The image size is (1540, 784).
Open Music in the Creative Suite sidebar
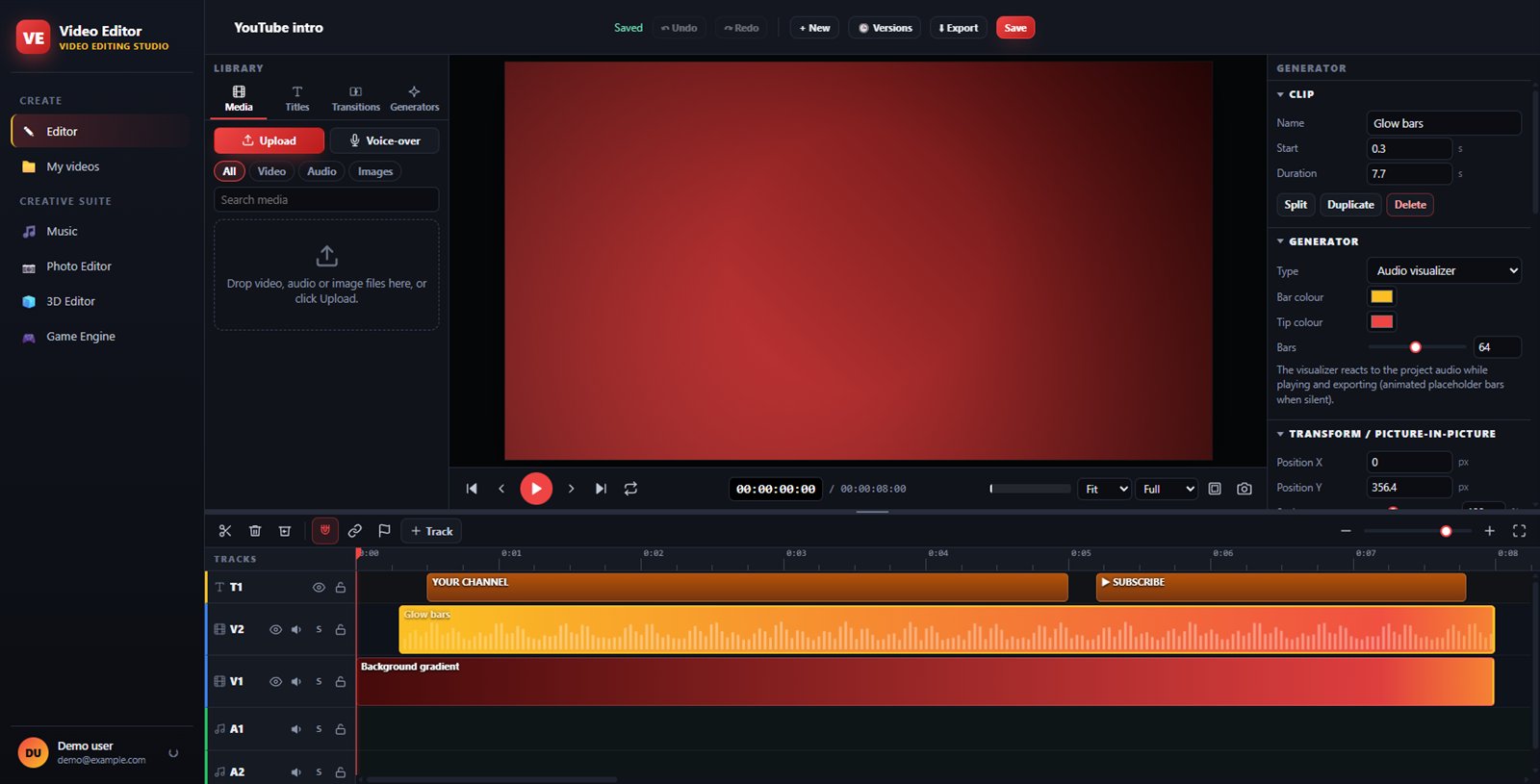[102, 232]
